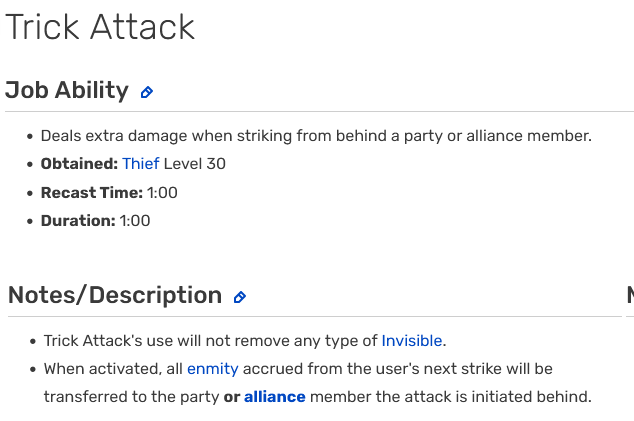
Task: Click the Trick Attack page title
Action: click(100, 27)
